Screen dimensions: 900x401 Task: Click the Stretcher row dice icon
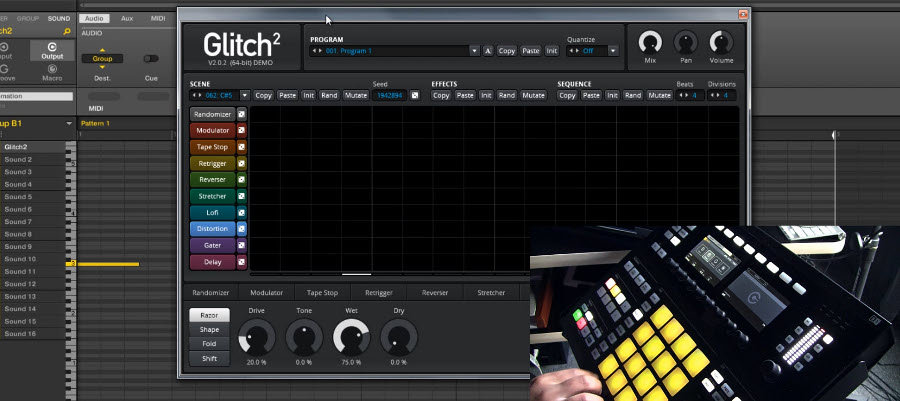[242, 196]
